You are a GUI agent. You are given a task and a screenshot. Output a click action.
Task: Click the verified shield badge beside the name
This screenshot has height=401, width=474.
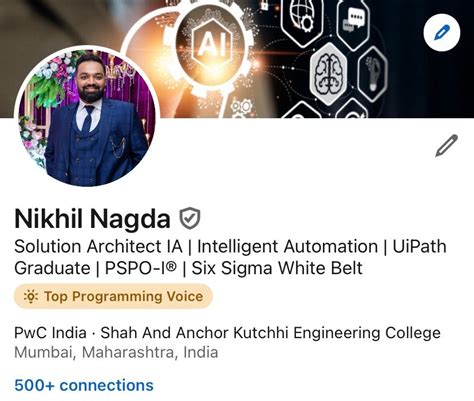pos(190,218)
